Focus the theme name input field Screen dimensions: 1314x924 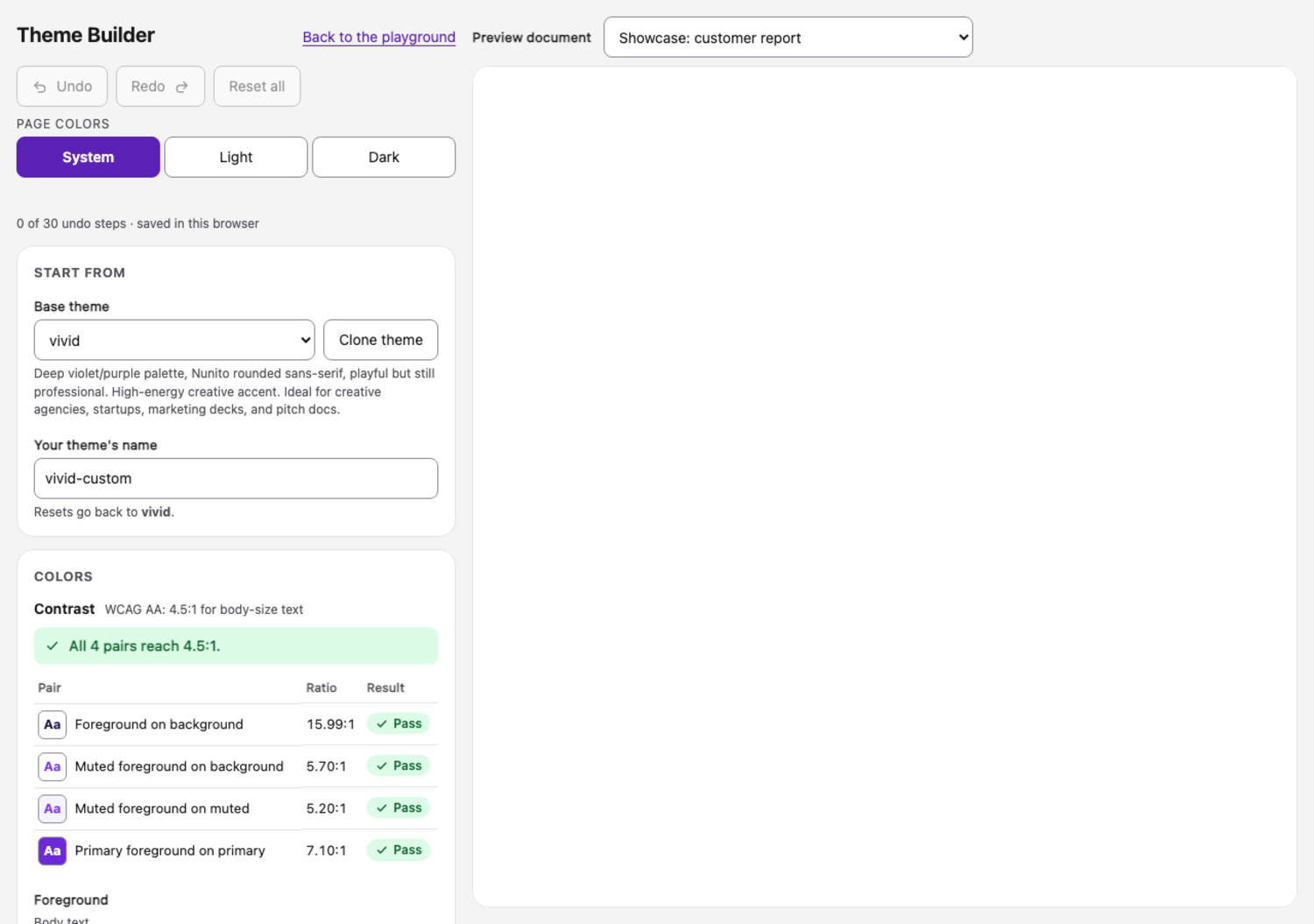236,478
